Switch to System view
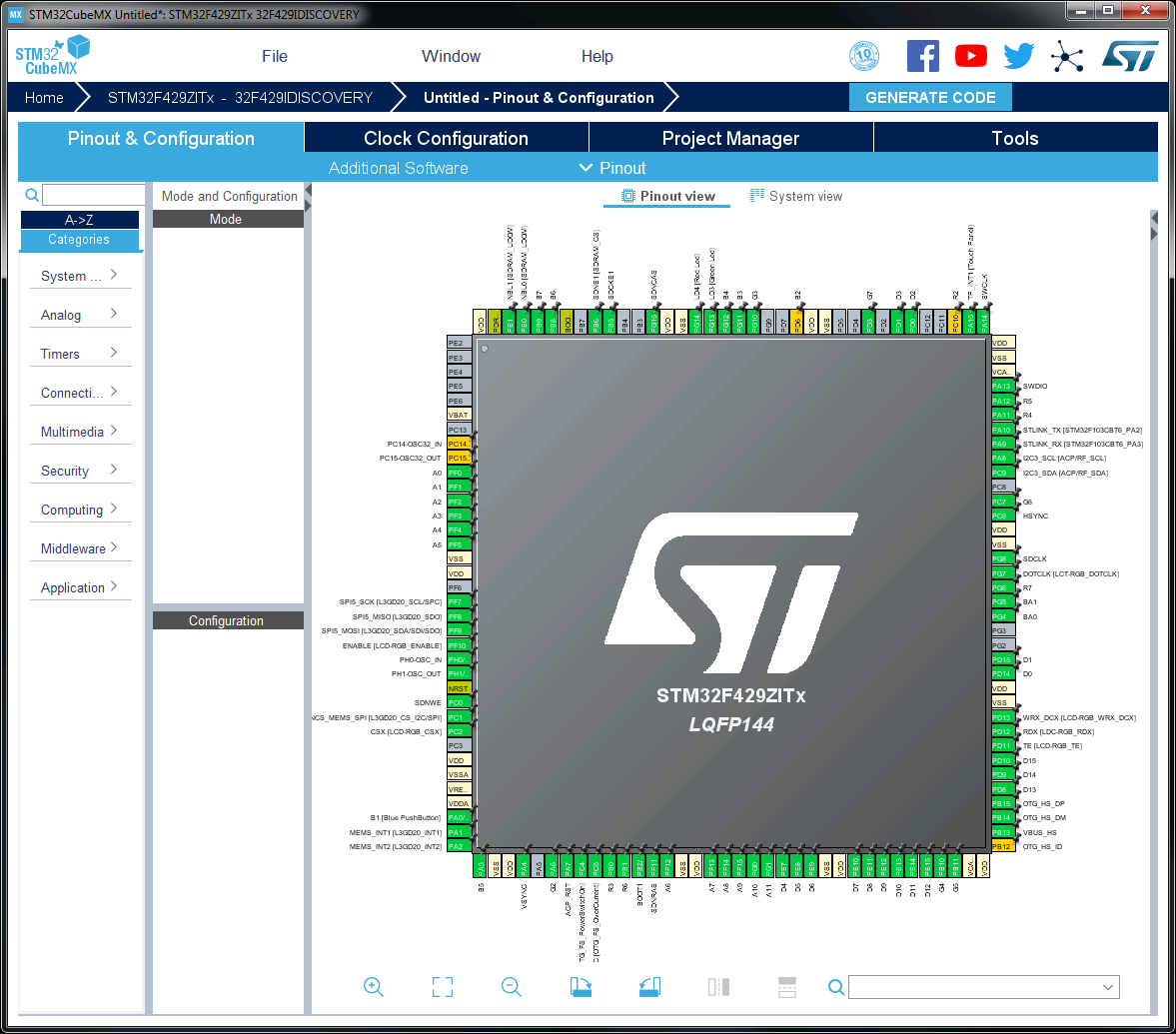Viewport: 1176px width, 1034px height. click(x=796, y=196)
